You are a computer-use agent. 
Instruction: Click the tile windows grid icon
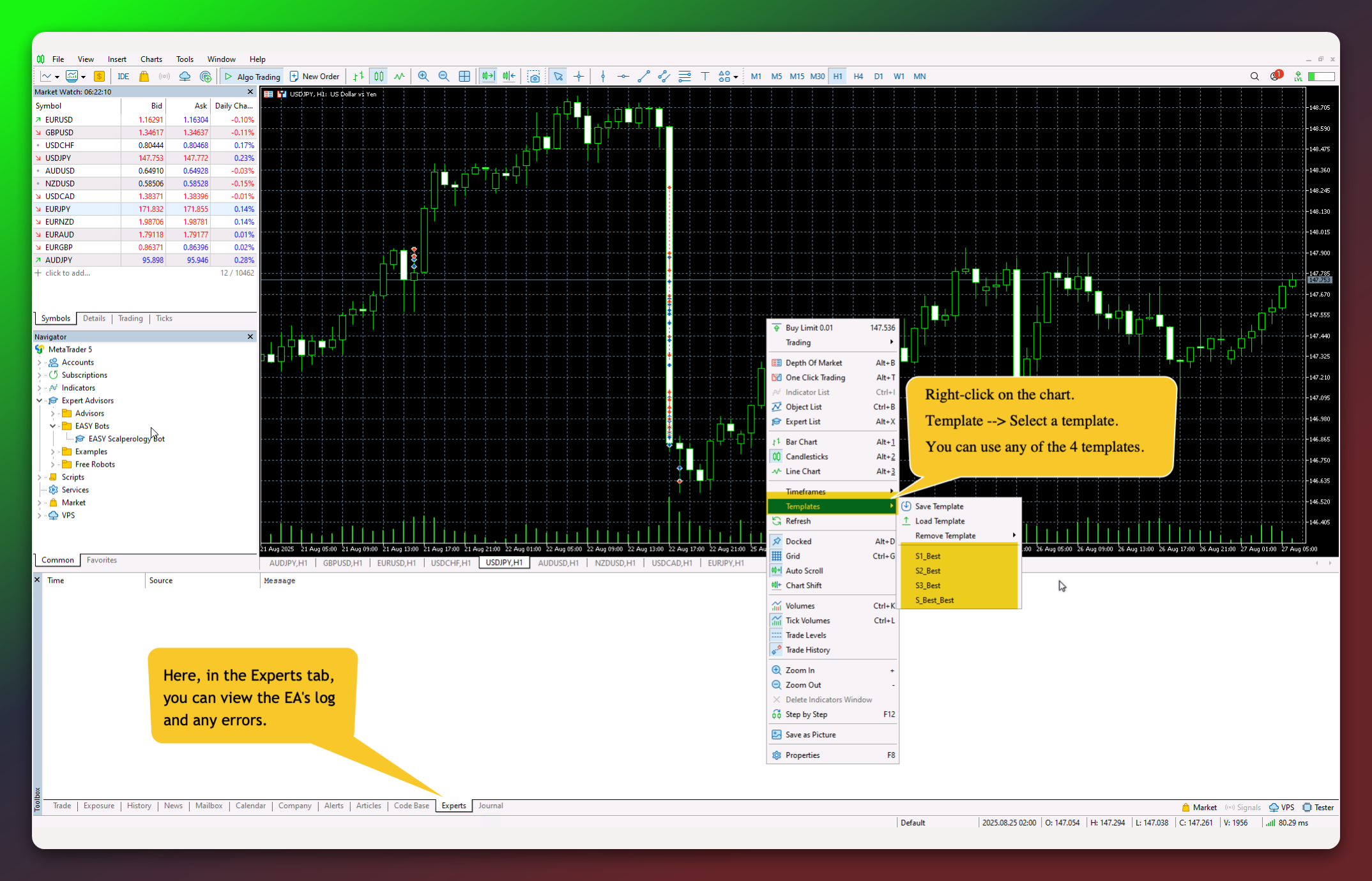click(464, 77)
